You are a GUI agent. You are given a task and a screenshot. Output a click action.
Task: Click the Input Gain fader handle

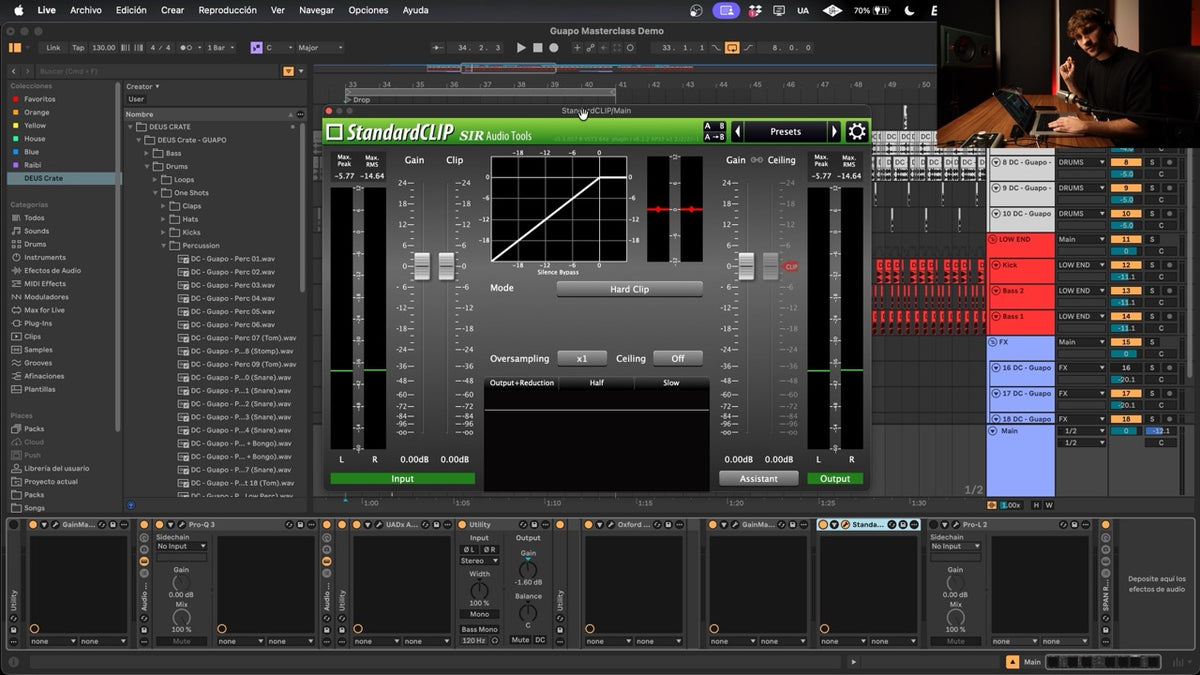(422, 266)
